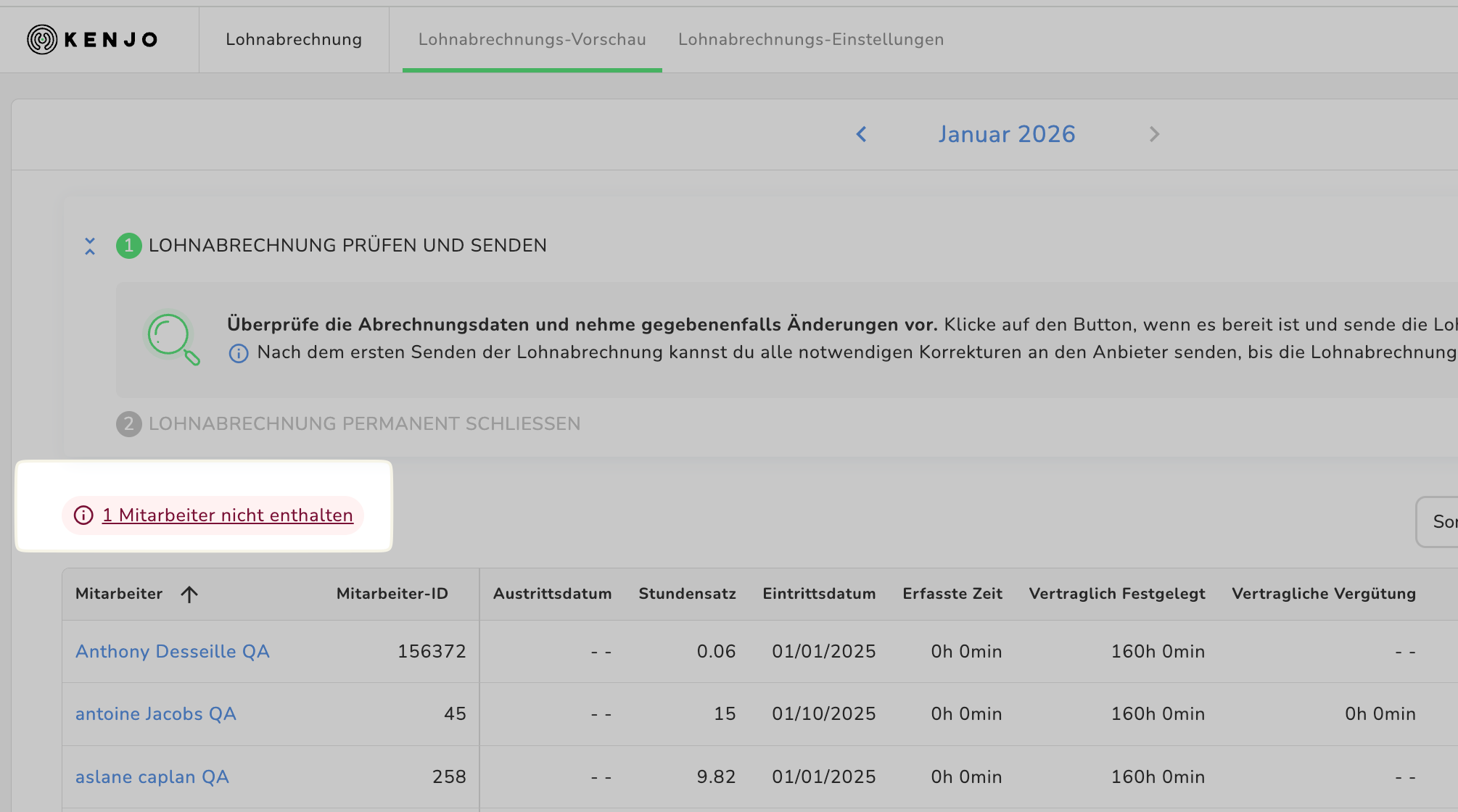Click the Januar 2026 month label

click(x=1006, y=134)
